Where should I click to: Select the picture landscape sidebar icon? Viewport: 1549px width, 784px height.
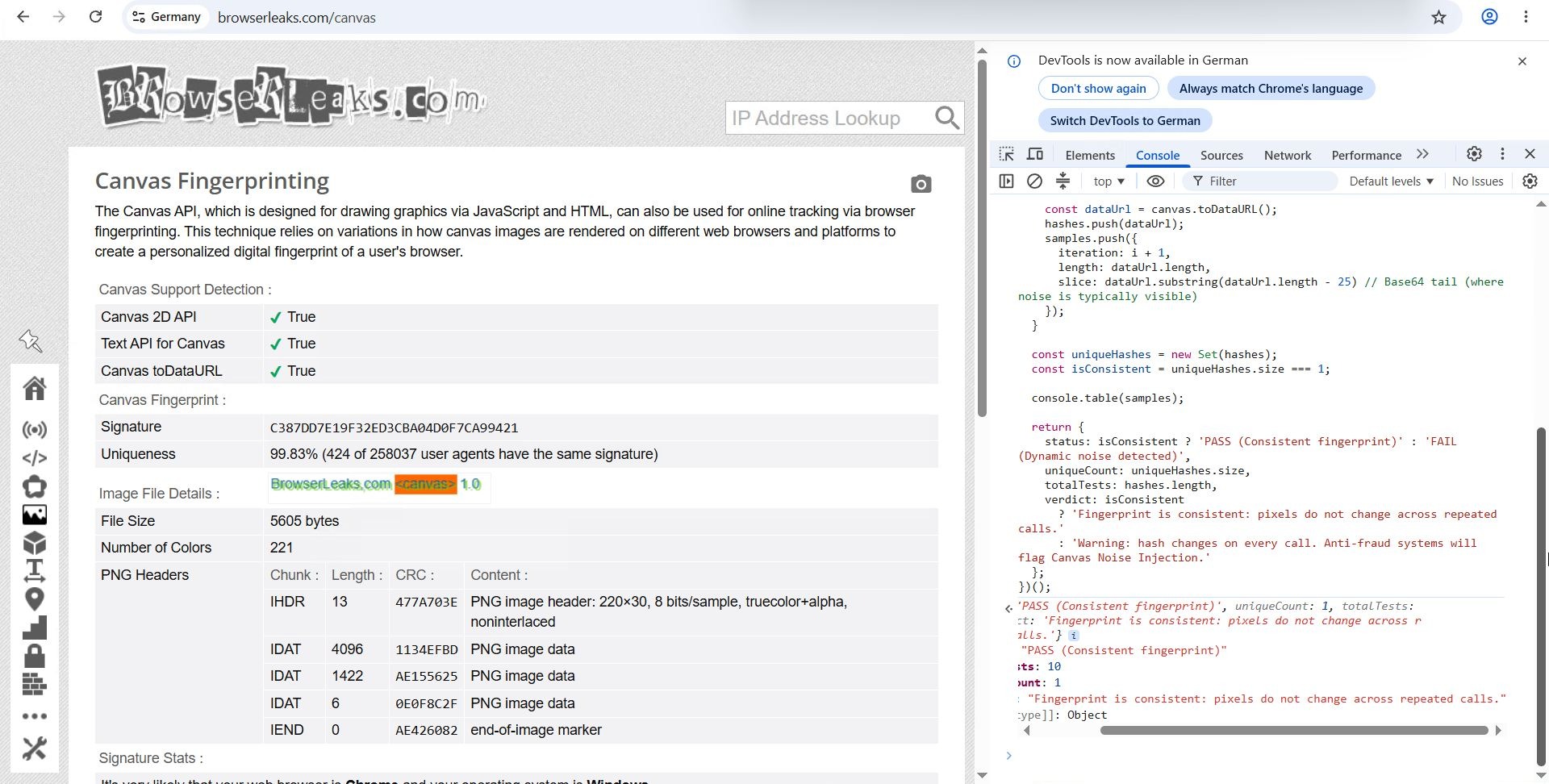[35, 515]
